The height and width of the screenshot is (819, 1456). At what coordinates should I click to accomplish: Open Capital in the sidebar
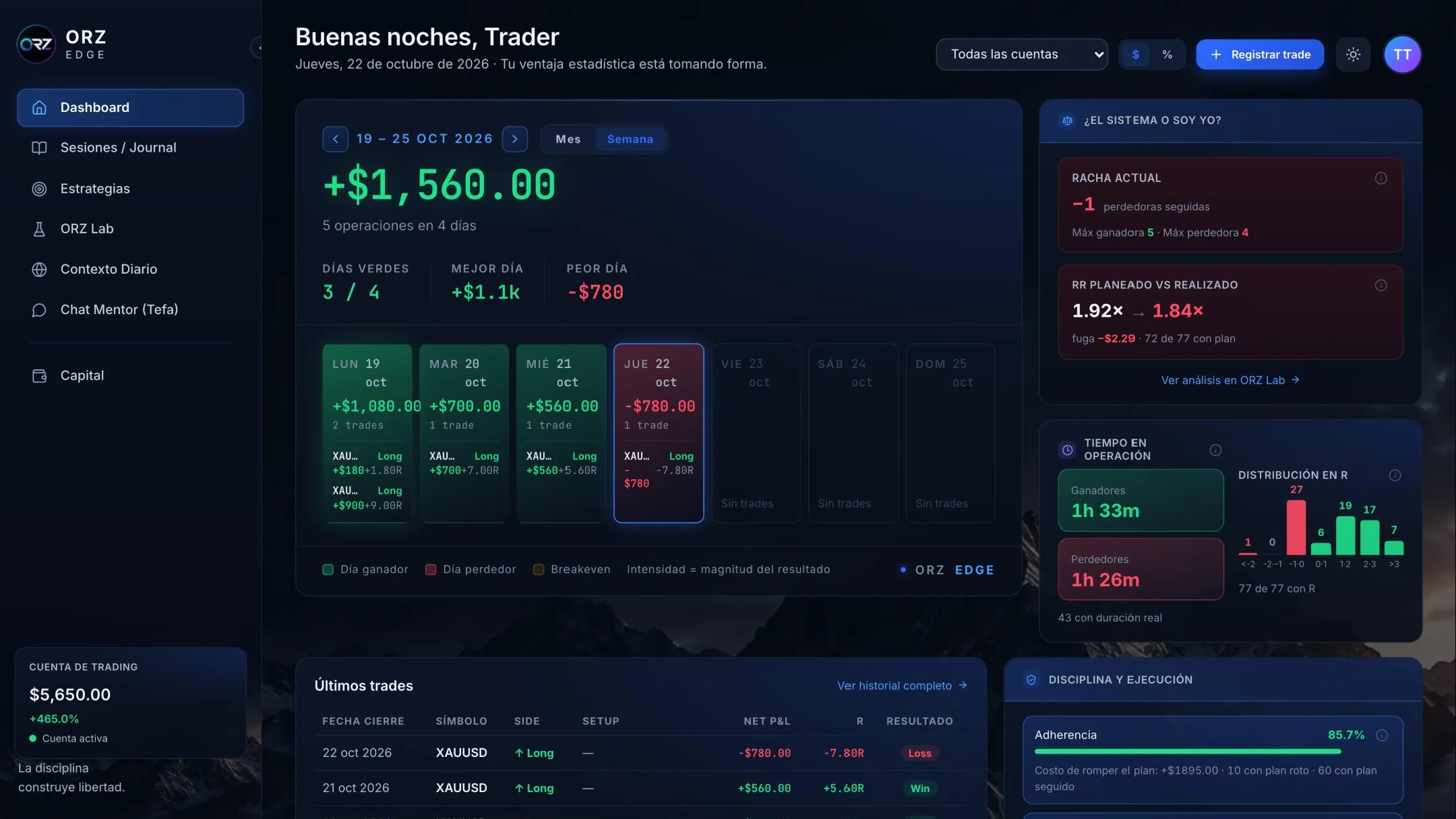pos(130,376)
